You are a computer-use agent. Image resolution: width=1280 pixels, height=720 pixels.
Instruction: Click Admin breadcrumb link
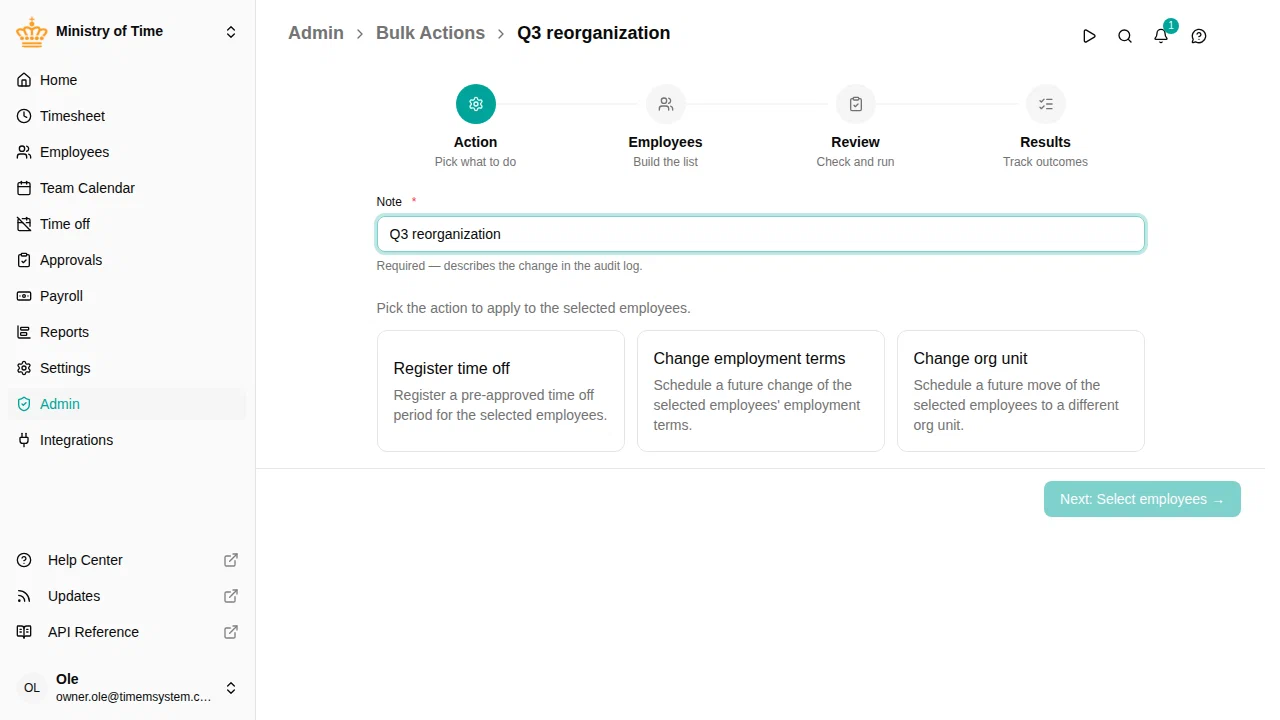pyautogui.click(x=316, y=33)
